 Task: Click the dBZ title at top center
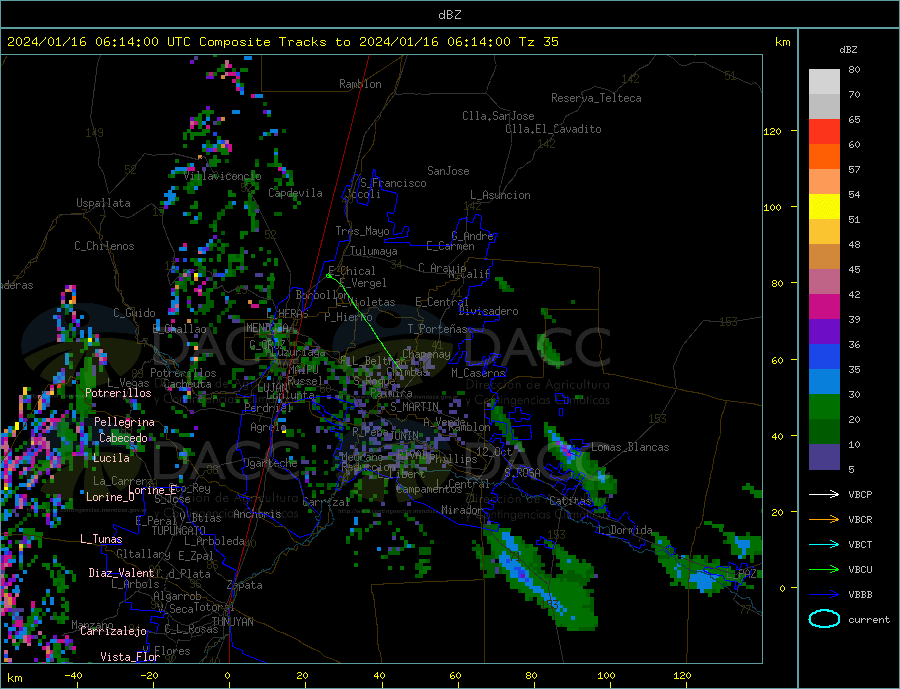[x=449, y=15]
